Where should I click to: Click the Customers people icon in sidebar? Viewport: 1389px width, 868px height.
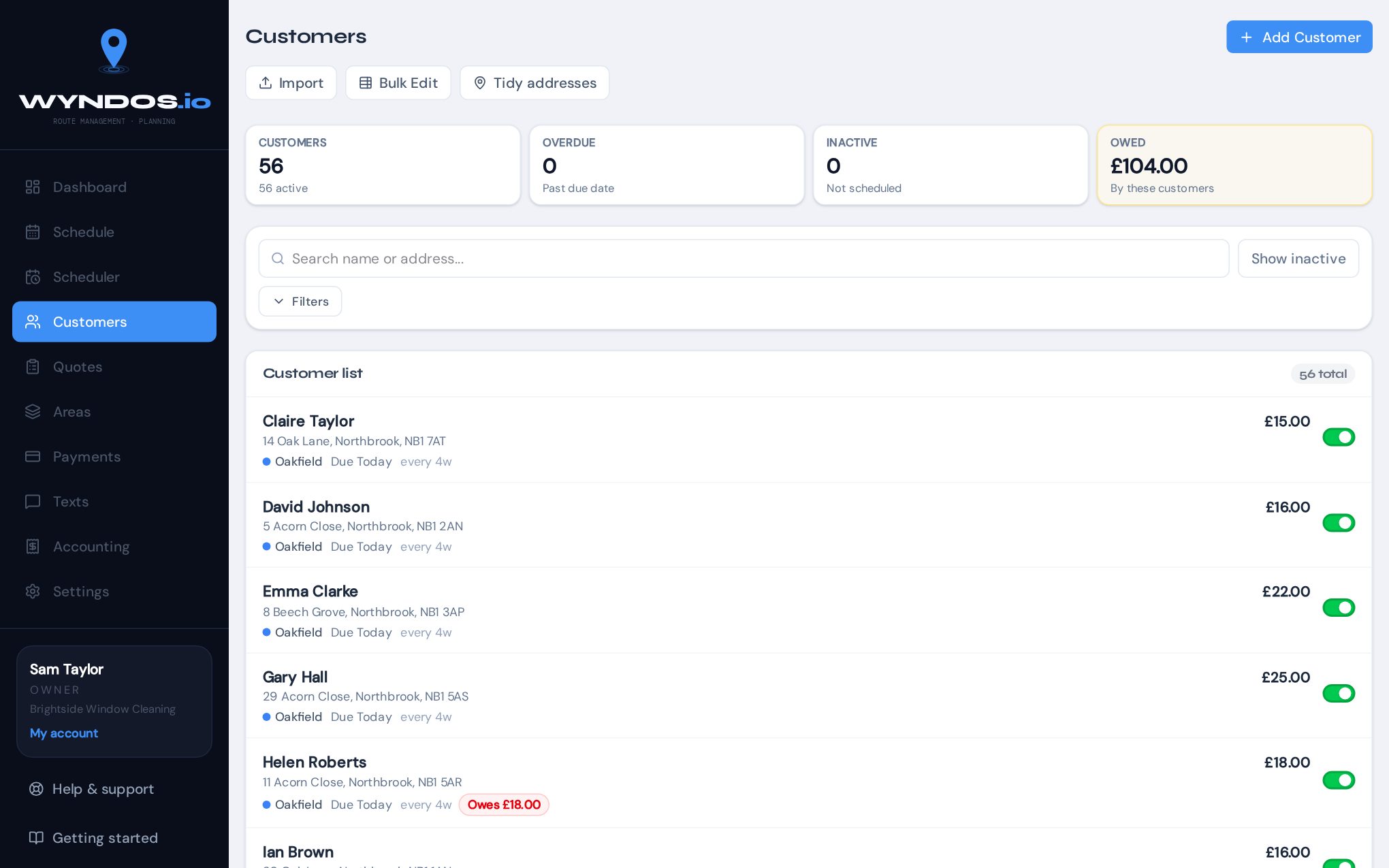(x=33, y=322)
